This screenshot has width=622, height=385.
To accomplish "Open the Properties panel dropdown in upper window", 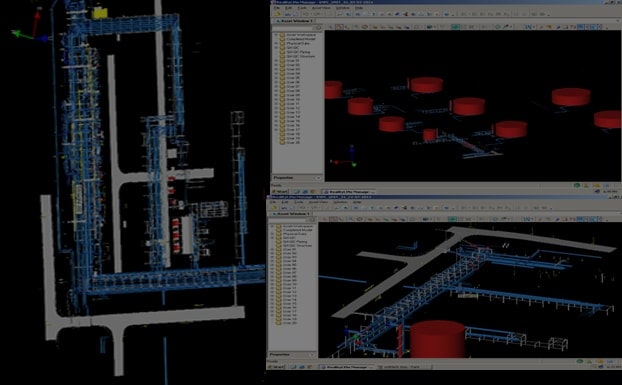I will 318,178.
